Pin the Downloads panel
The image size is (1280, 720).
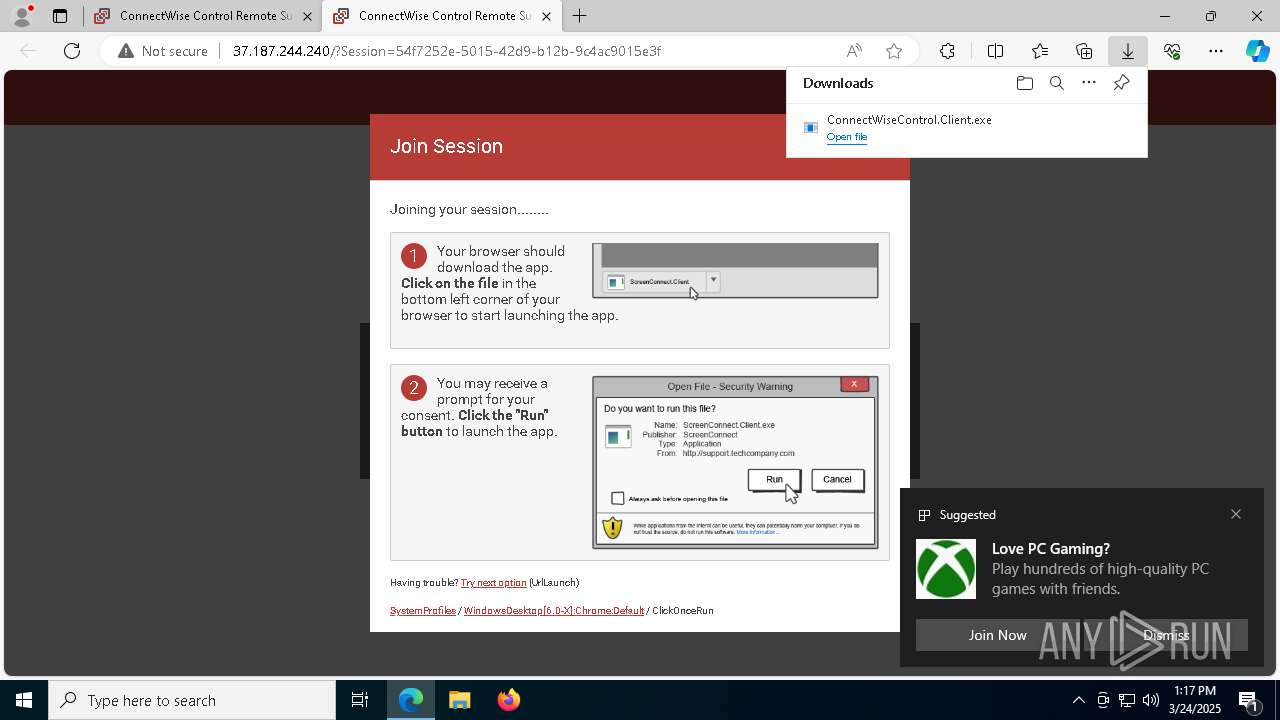pos(1121,83)
